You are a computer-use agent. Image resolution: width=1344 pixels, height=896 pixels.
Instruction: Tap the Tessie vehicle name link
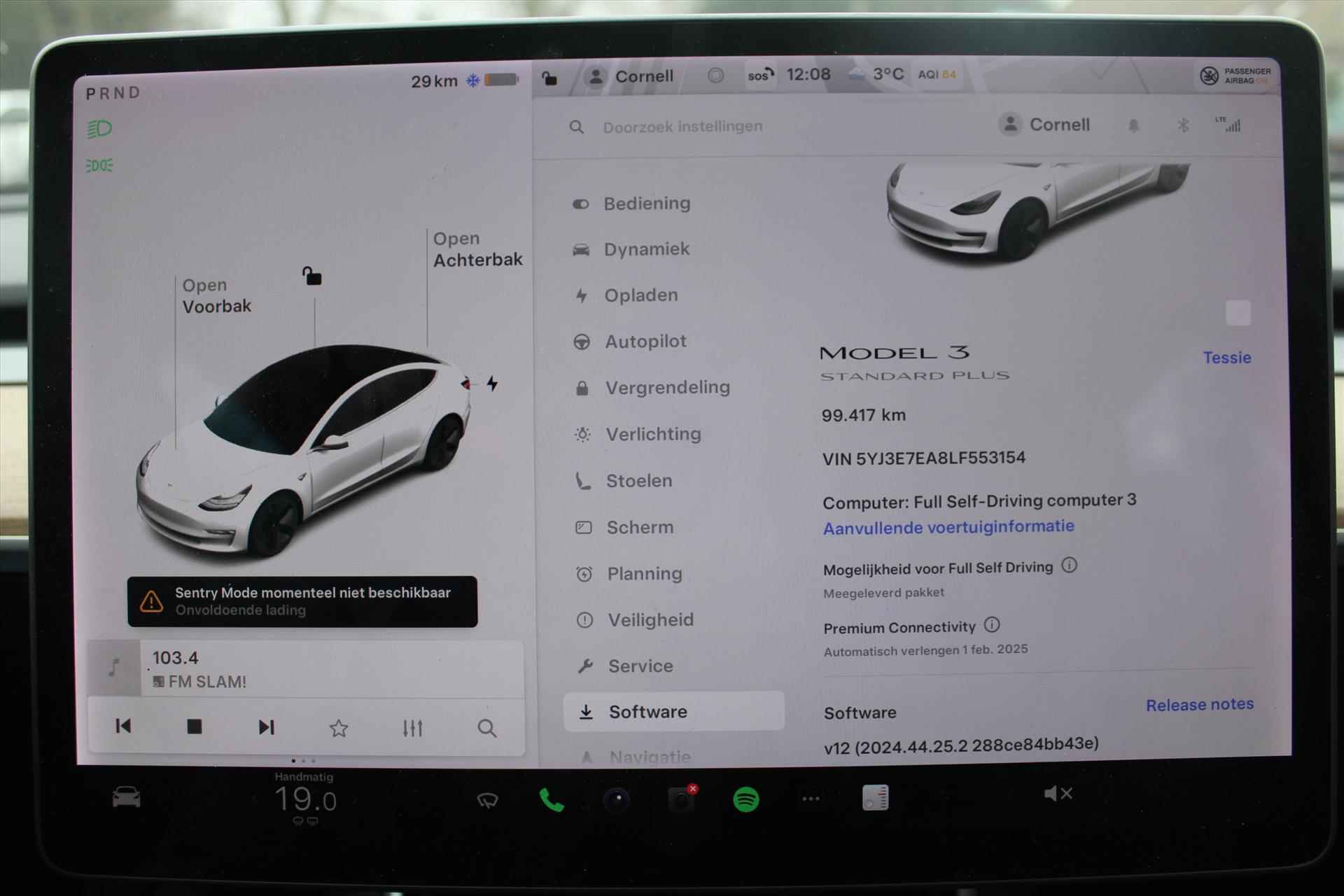1226,358
